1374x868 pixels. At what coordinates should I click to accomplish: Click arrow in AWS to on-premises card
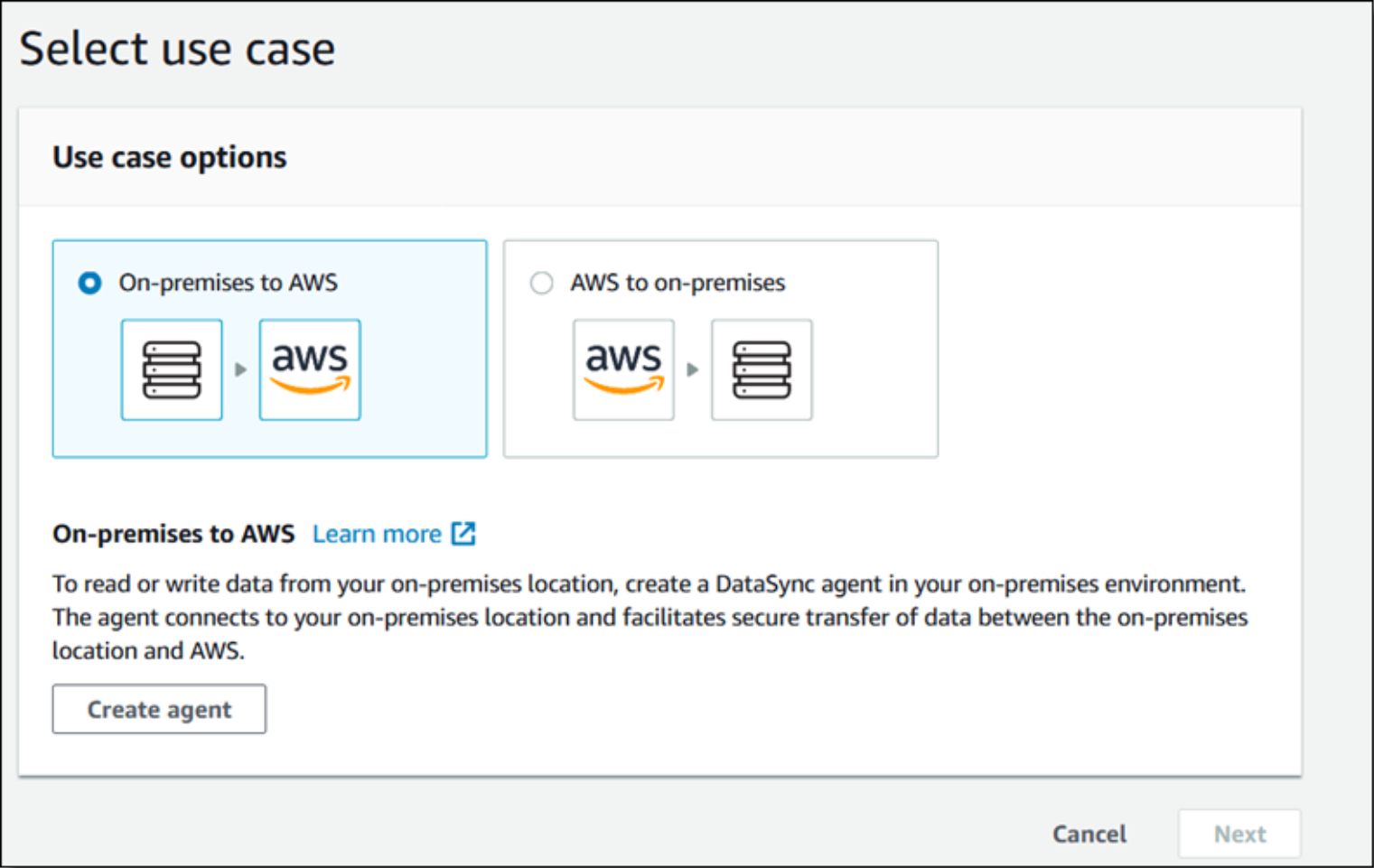[x=692, y=369]
